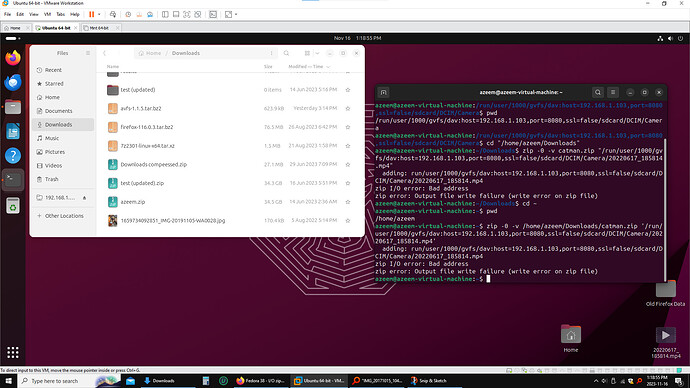Click the terminal search icon
Image resolution: width=690 pixels, height=388 pixels.
[598, 92]
